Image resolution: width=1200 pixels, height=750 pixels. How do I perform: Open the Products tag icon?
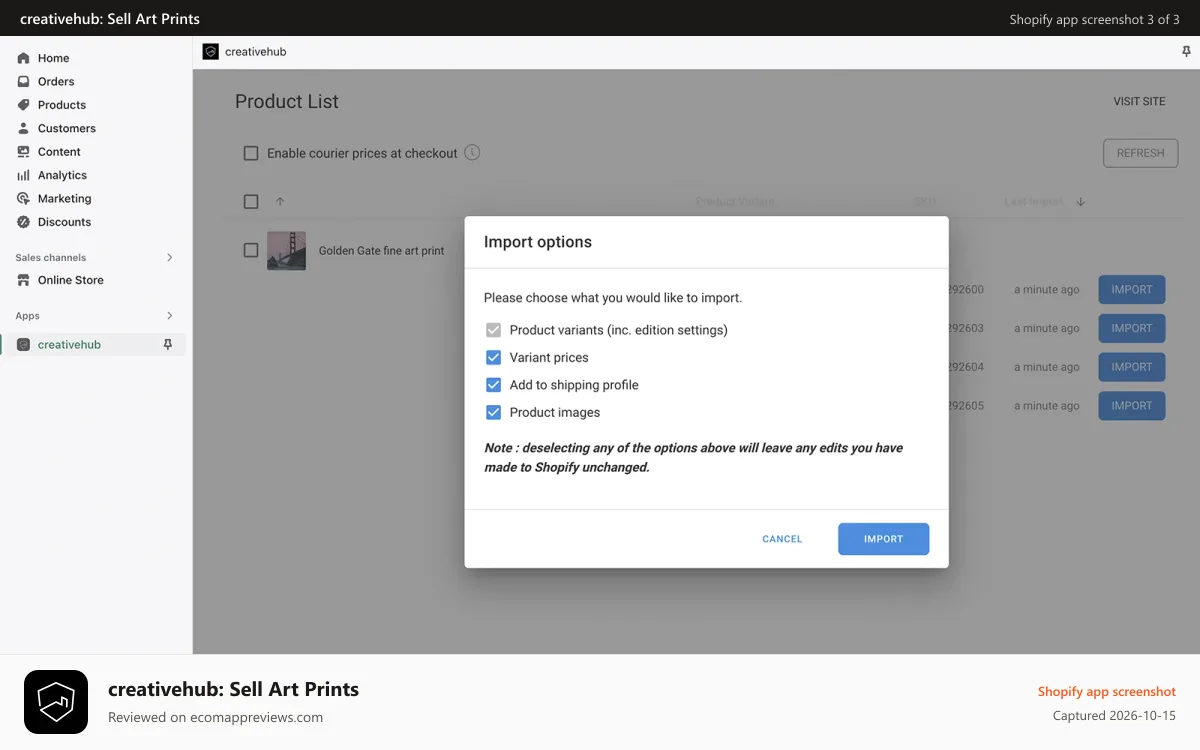[x=23, y=105]
